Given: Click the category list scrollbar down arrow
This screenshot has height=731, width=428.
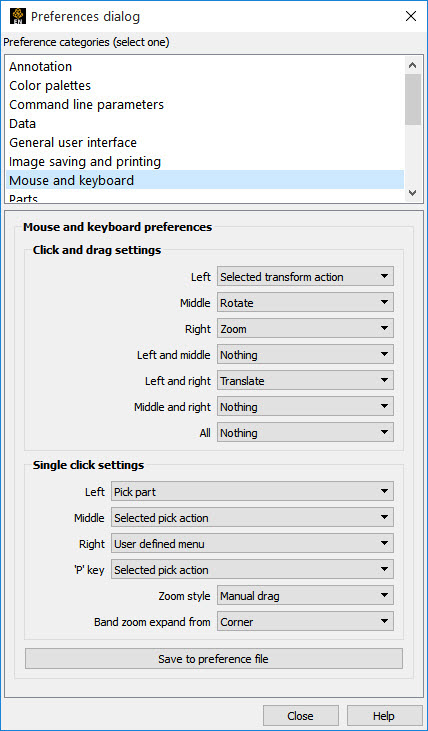Looking at the screenshot, I should click(x=412, y=193).
